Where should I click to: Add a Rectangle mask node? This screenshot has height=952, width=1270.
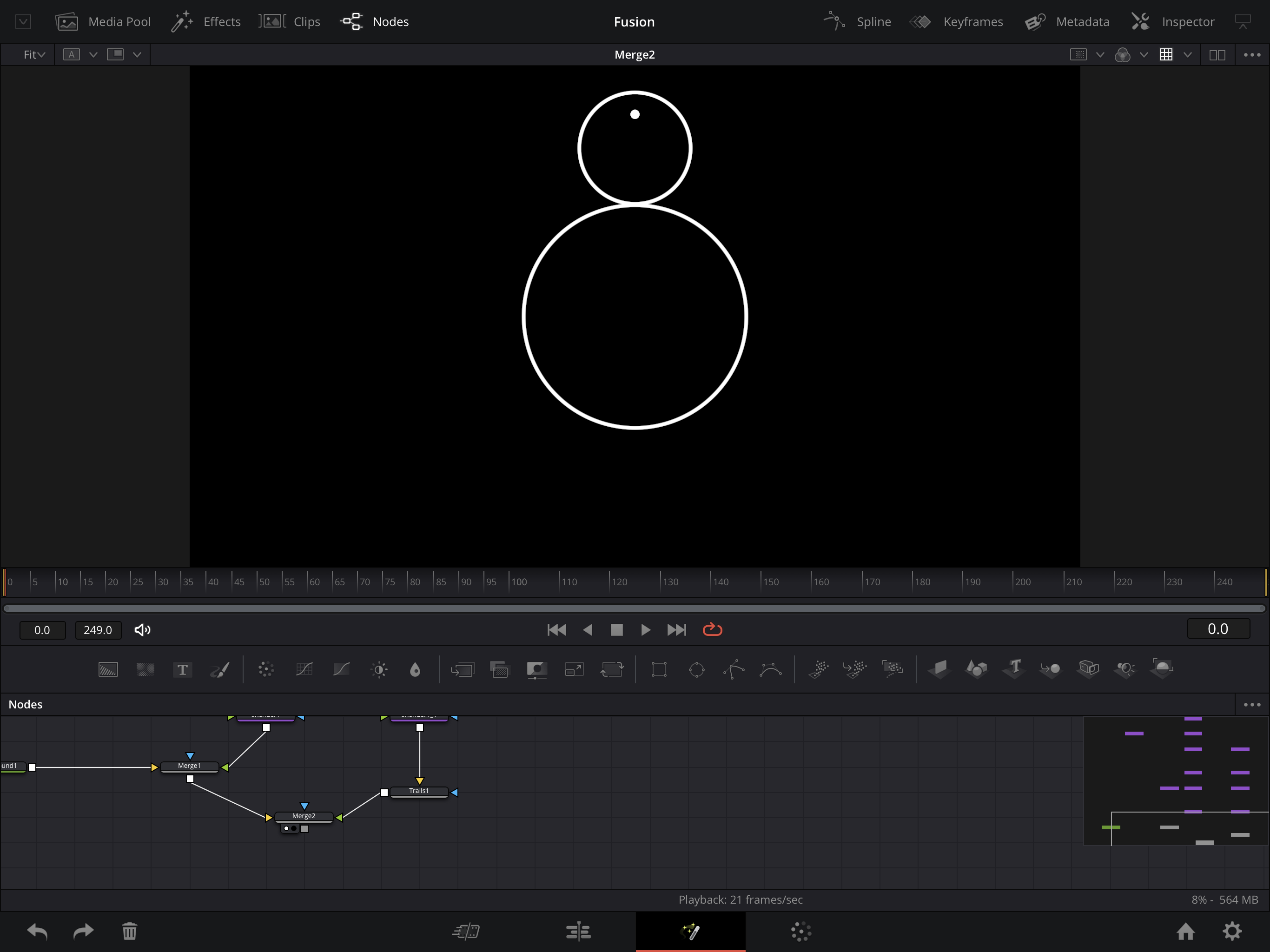pyautogui.click(x=659, y=669)
